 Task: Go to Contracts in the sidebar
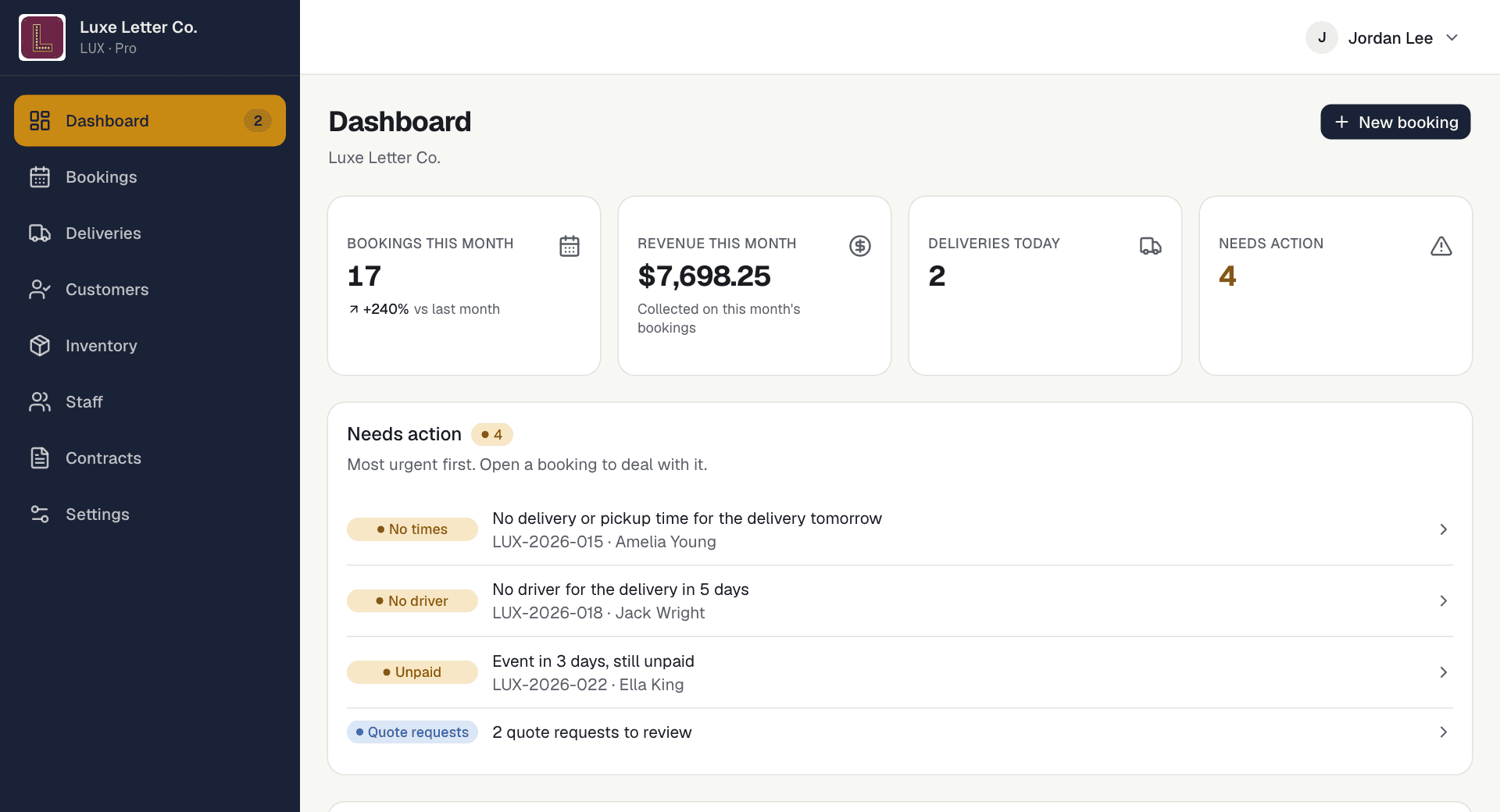click(150, 458)
